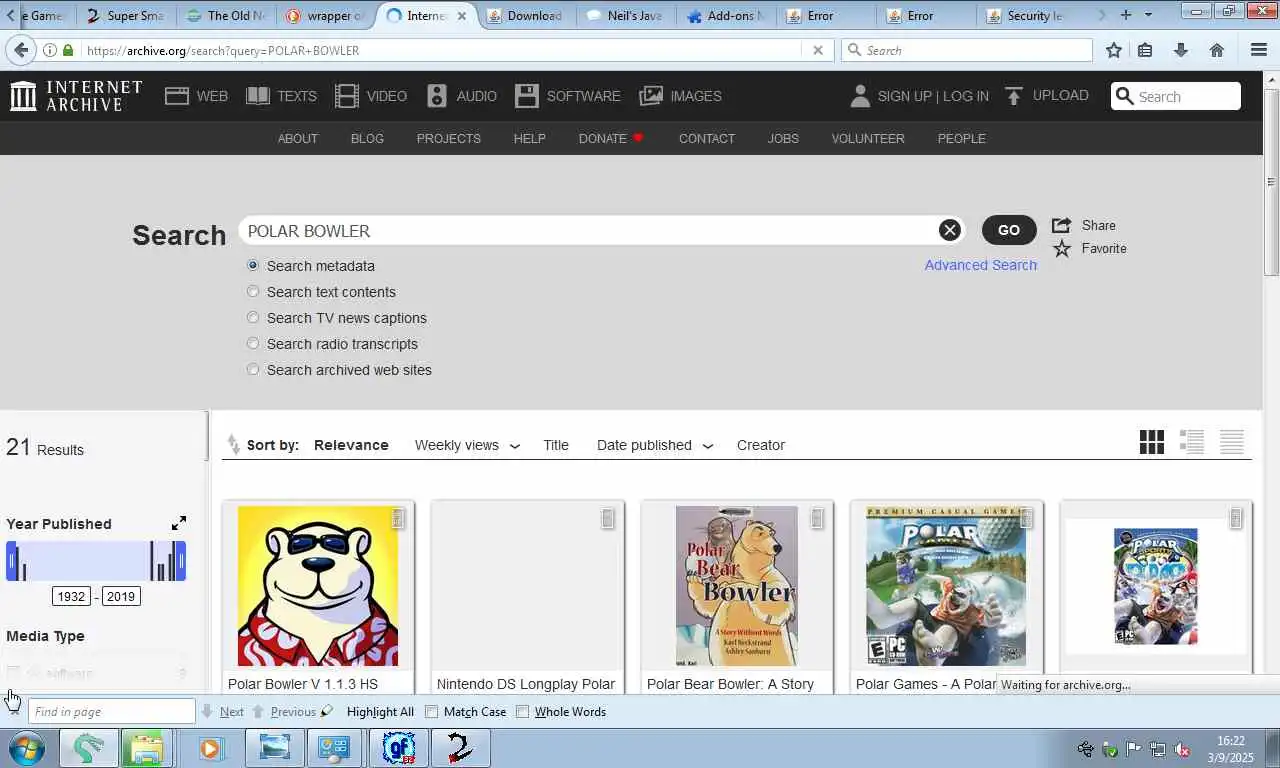Open the VOLUNTEER link
This screenshot has height=768, width=1280.
868,138
